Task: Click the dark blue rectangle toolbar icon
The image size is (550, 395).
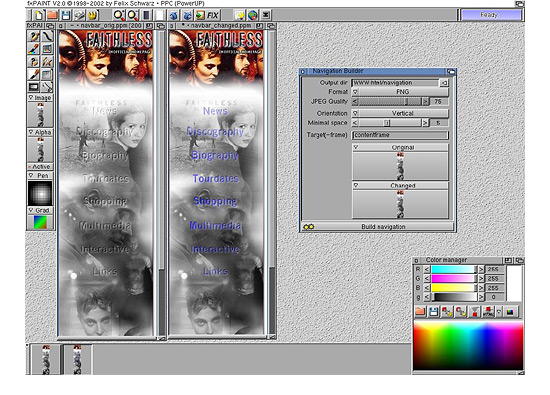Action: coord(146,15)
